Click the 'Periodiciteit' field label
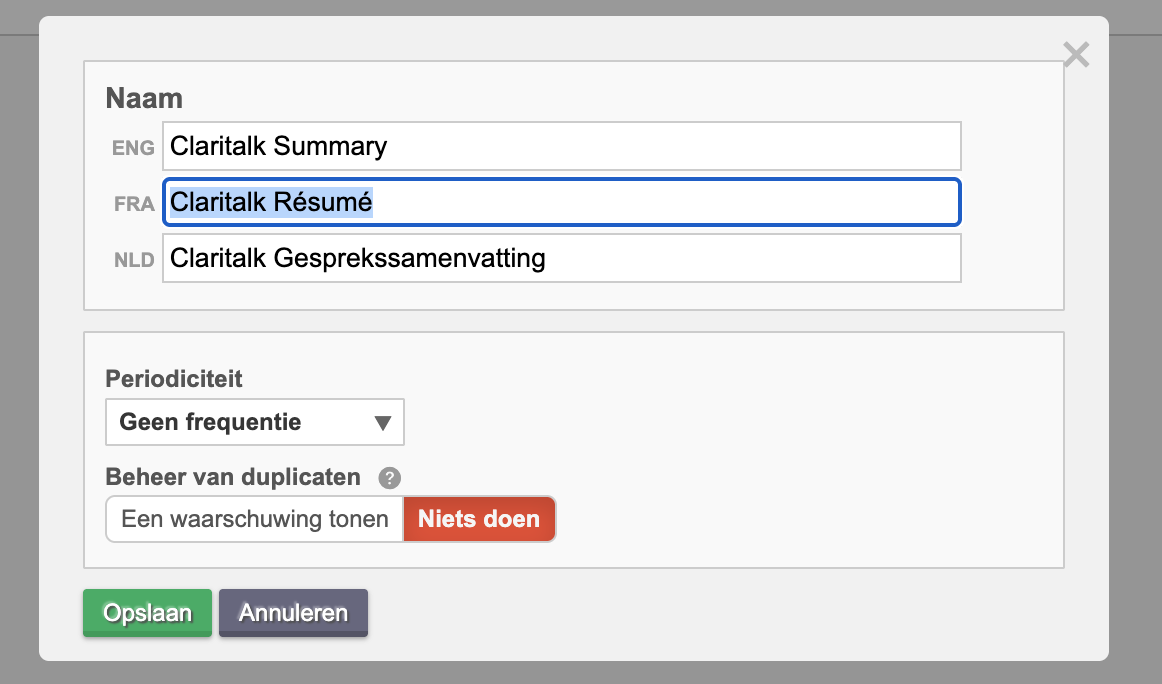 (x=174, y=379)
